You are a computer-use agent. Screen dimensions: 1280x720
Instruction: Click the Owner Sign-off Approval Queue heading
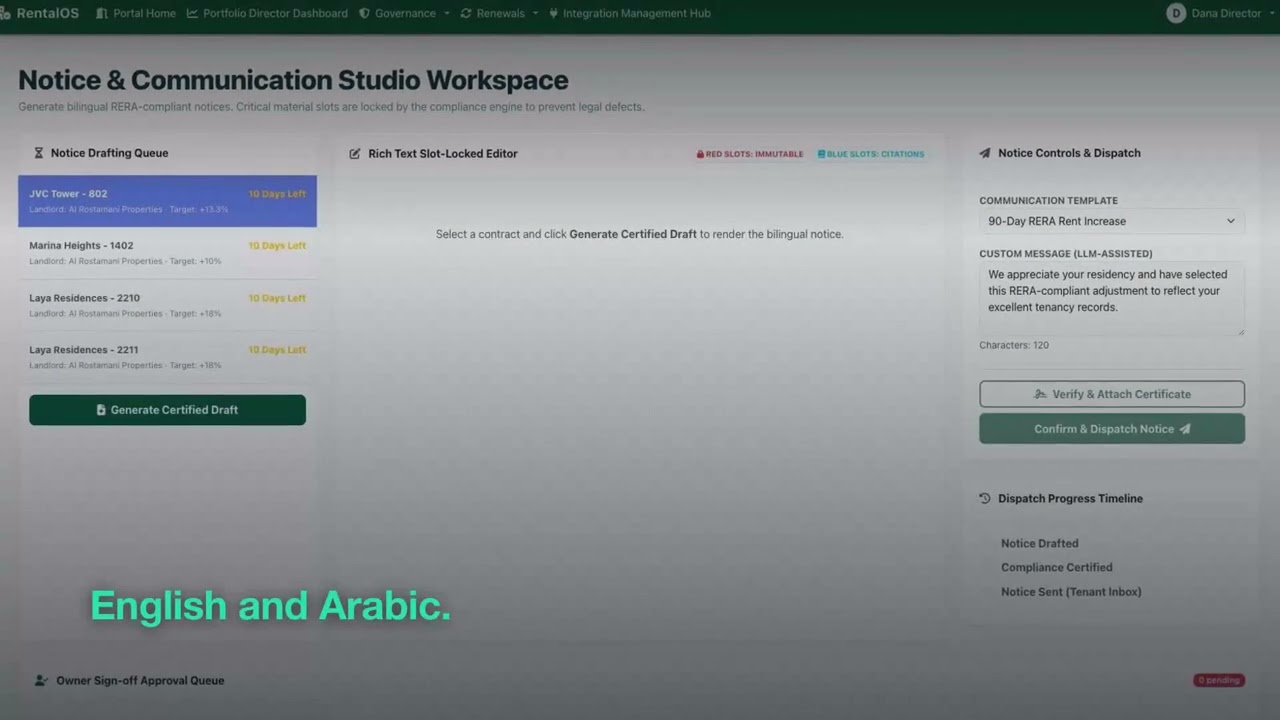[x=140, y=680]
